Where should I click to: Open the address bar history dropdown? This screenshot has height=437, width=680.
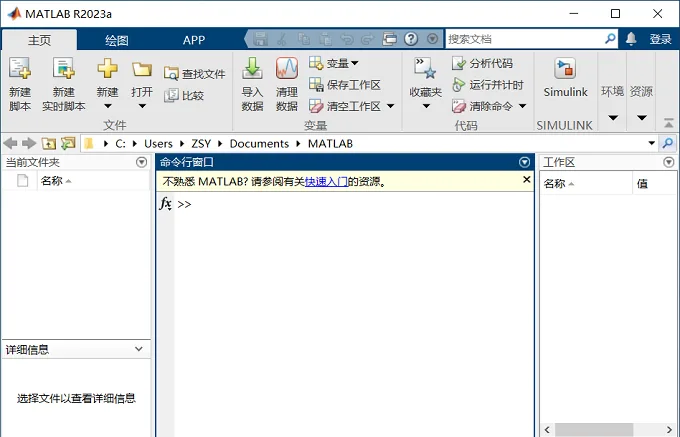coord(651,143)
